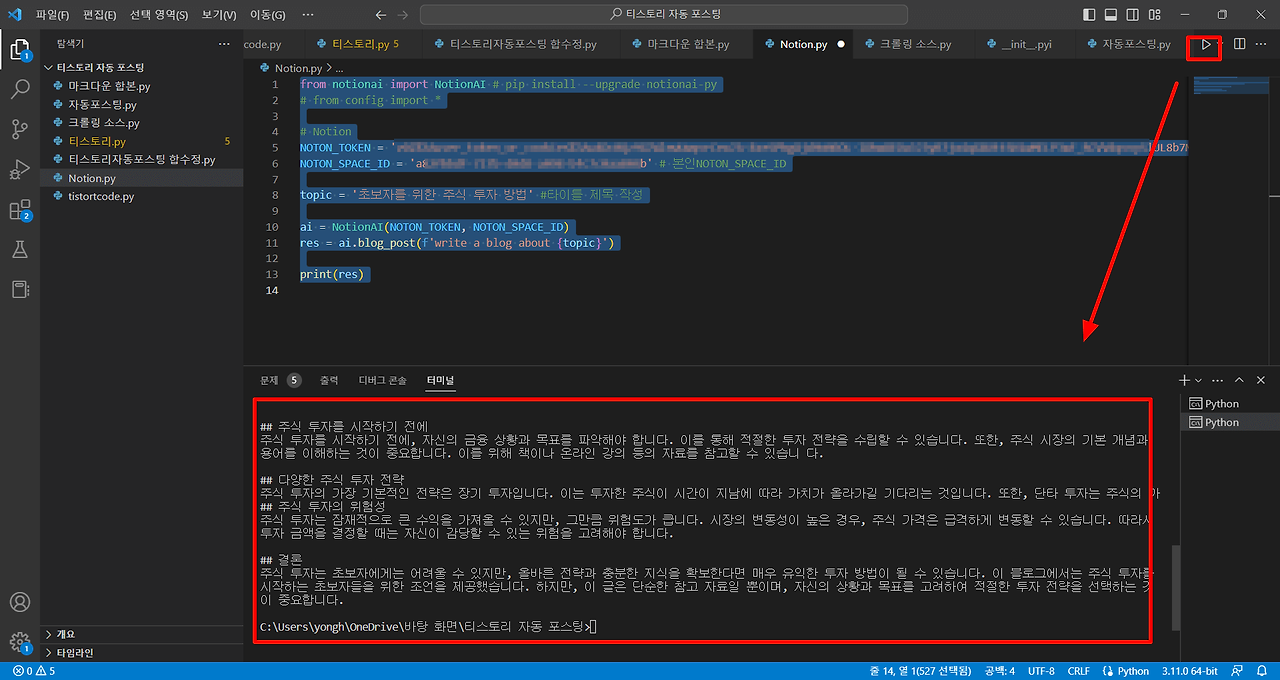Open the notifications bell in status bar
The height and width of the screenshot is (680, 1280).
point(1261,671)
